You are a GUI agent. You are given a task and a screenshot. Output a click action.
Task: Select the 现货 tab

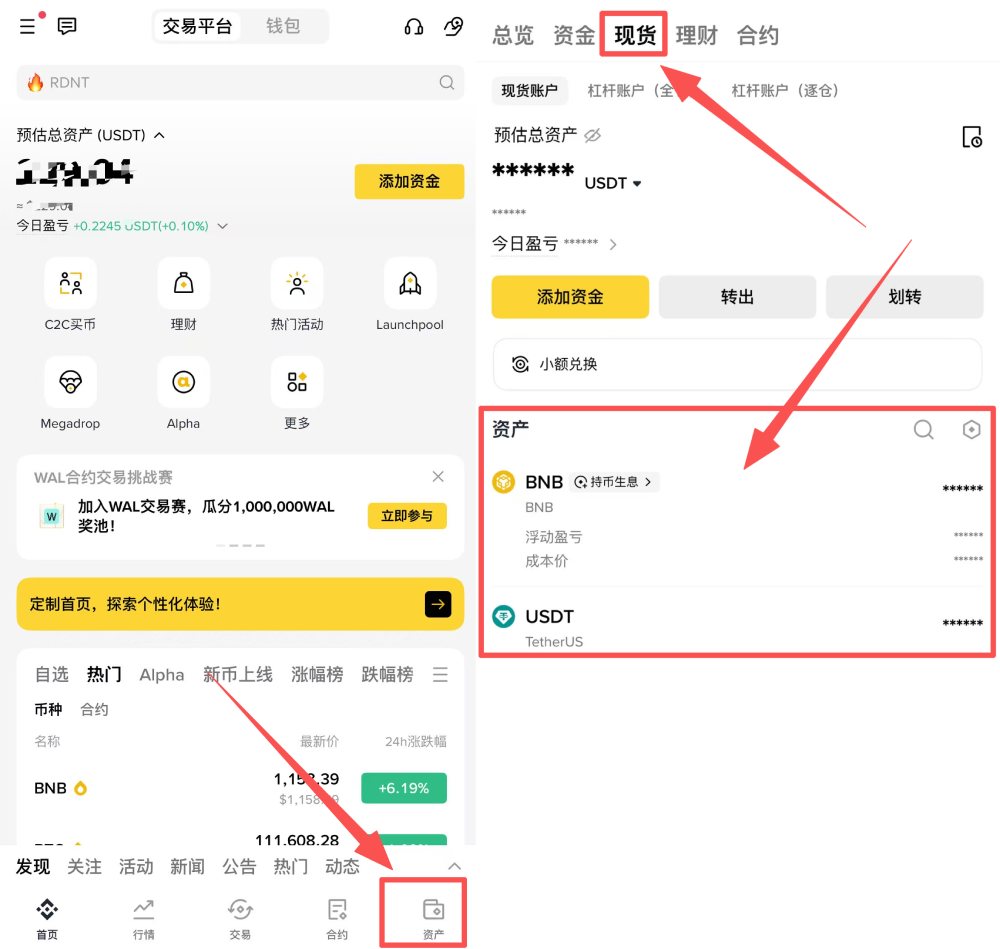pos(635,35)
